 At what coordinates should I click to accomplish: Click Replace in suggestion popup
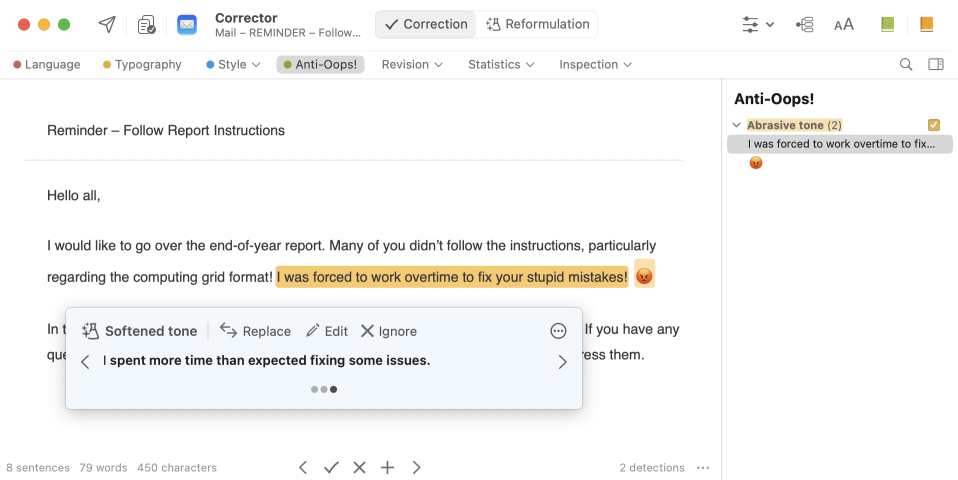255,331
